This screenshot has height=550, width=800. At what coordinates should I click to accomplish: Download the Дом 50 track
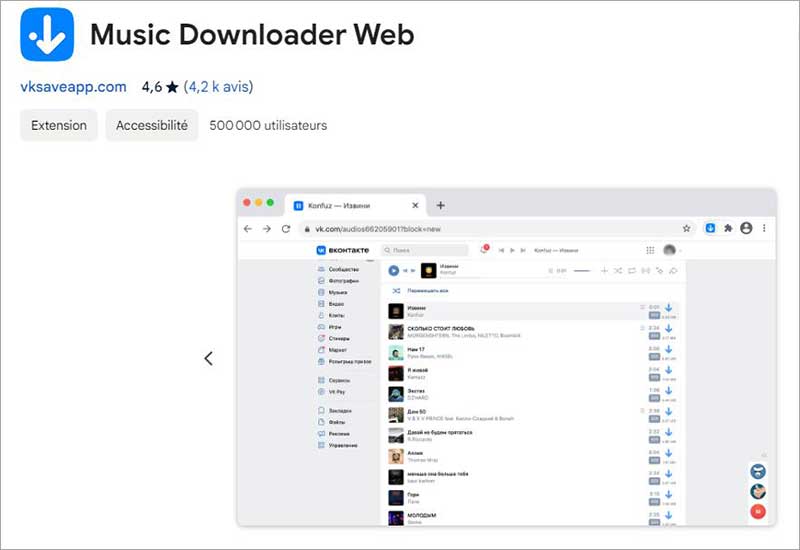tap(668, 411)
